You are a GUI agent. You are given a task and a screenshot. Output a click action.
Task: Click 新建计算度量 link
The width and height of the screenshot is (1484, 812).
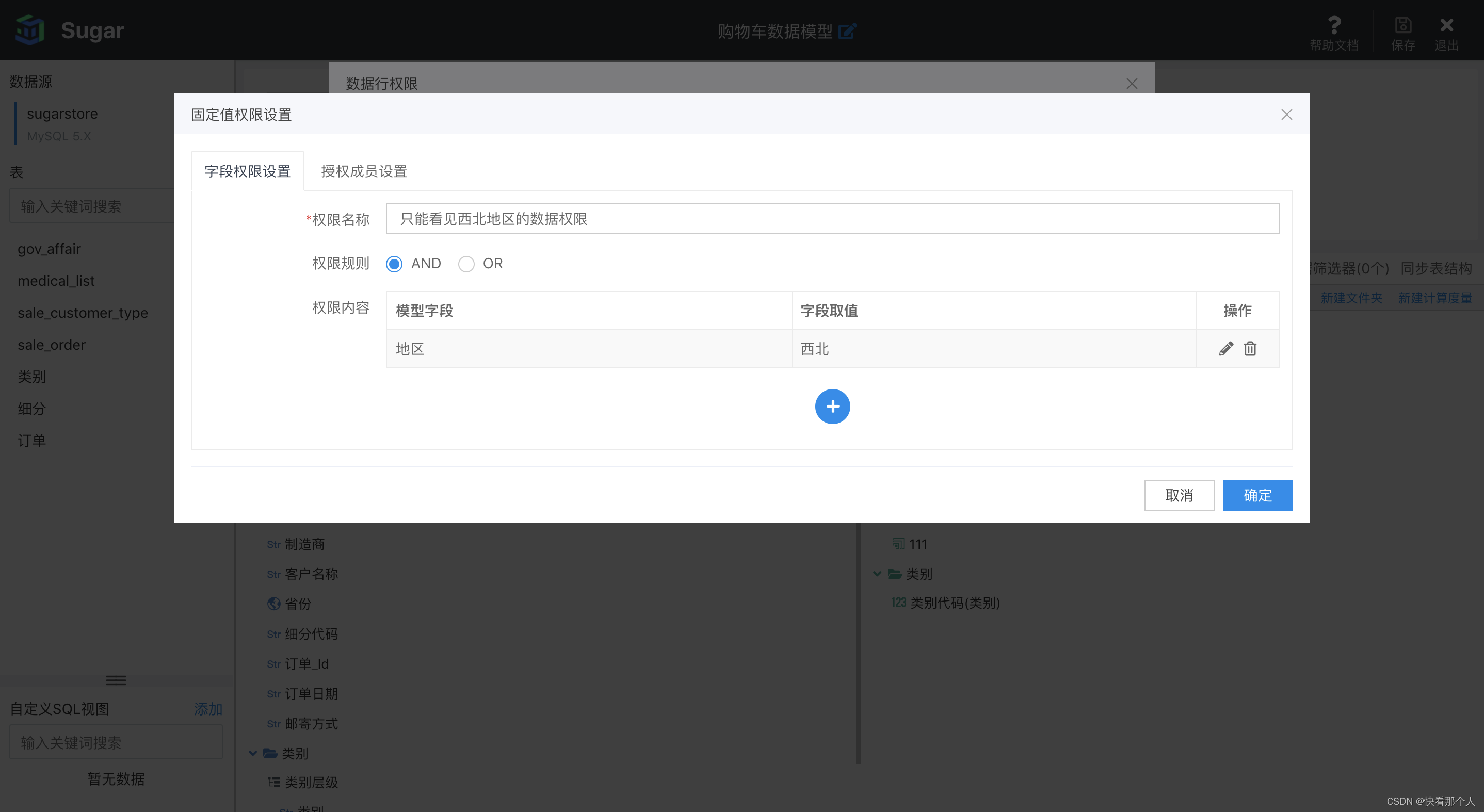click(1435, 298)
